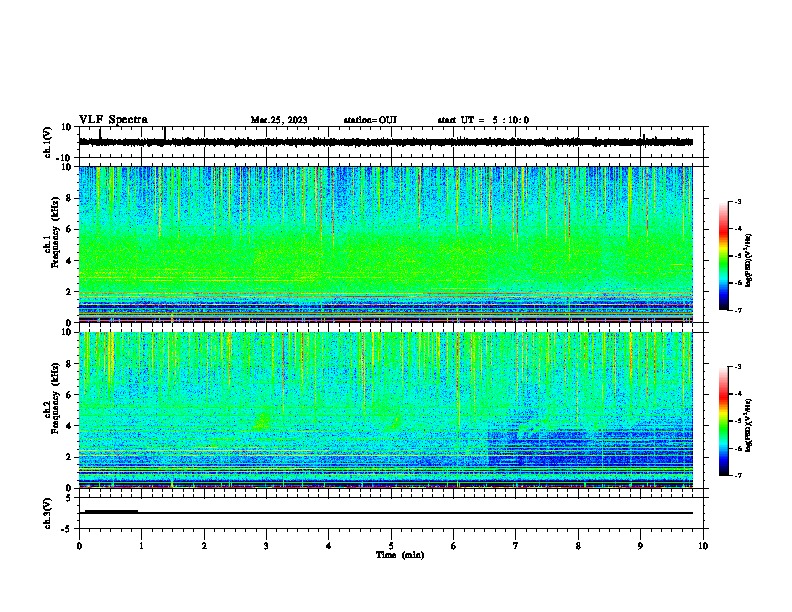
Task: Click the 'Time (min)' axis label
Action: (x=400, y=555)
